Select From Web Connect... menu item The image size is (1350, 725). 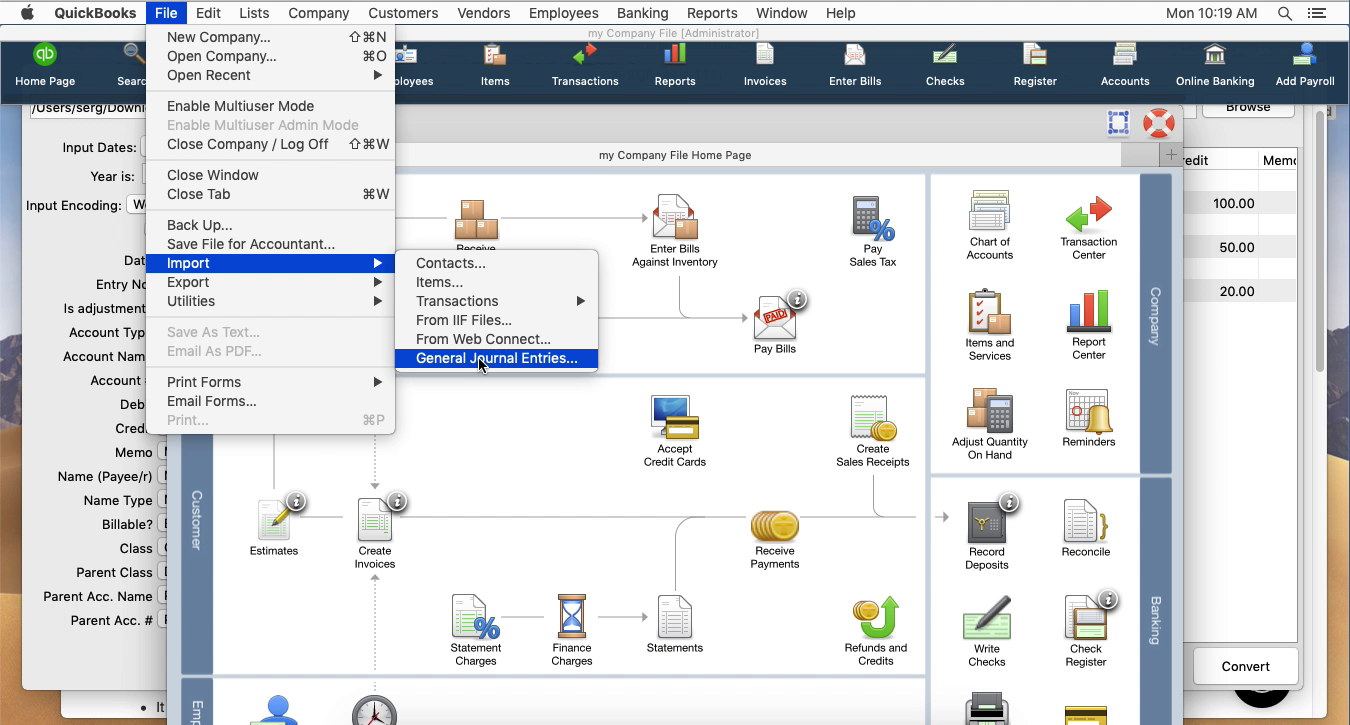497,339
